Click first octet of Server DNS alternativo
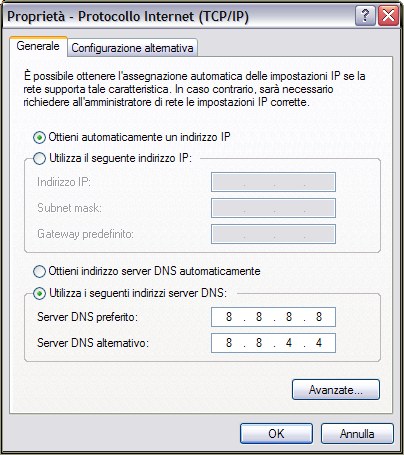 [229, 343]
